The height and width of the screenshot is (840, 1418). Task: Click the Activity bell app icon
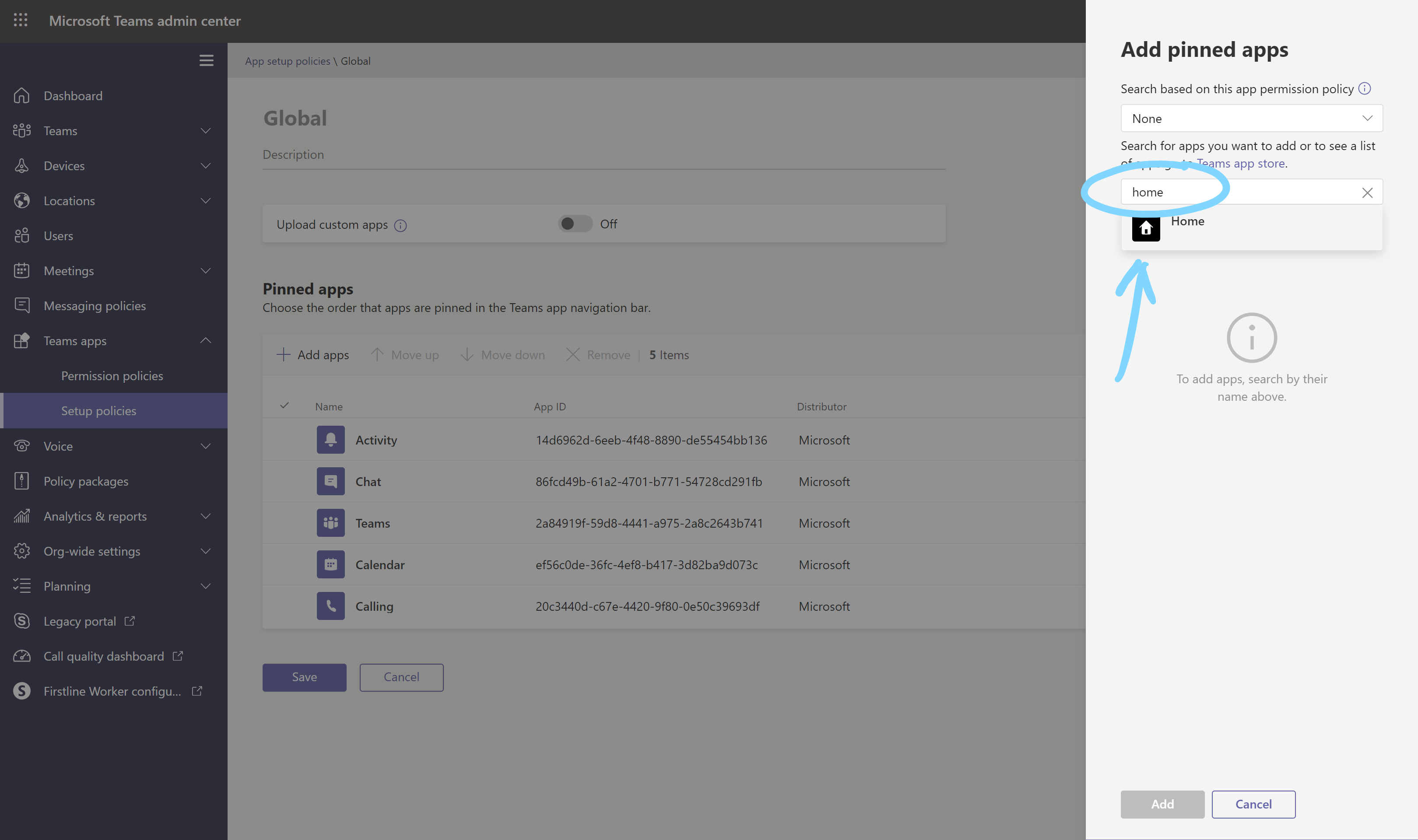330,440
